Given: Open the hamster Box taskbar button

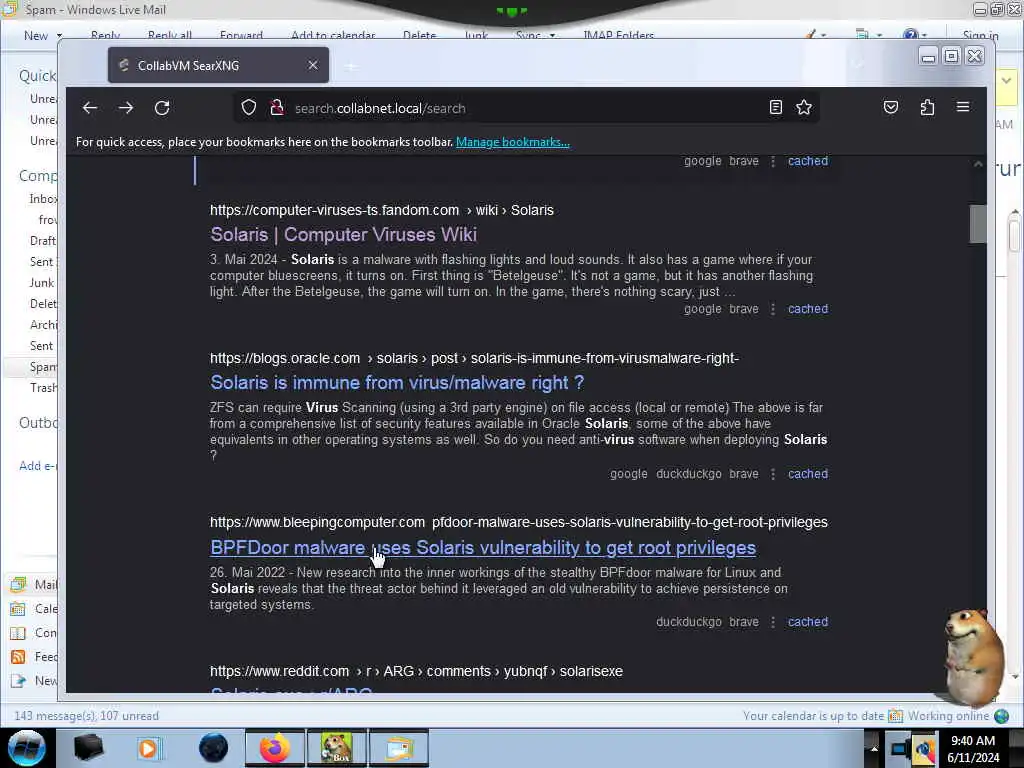Looking at the screenshot, I should pyautogui.click(x=336, y=748).
